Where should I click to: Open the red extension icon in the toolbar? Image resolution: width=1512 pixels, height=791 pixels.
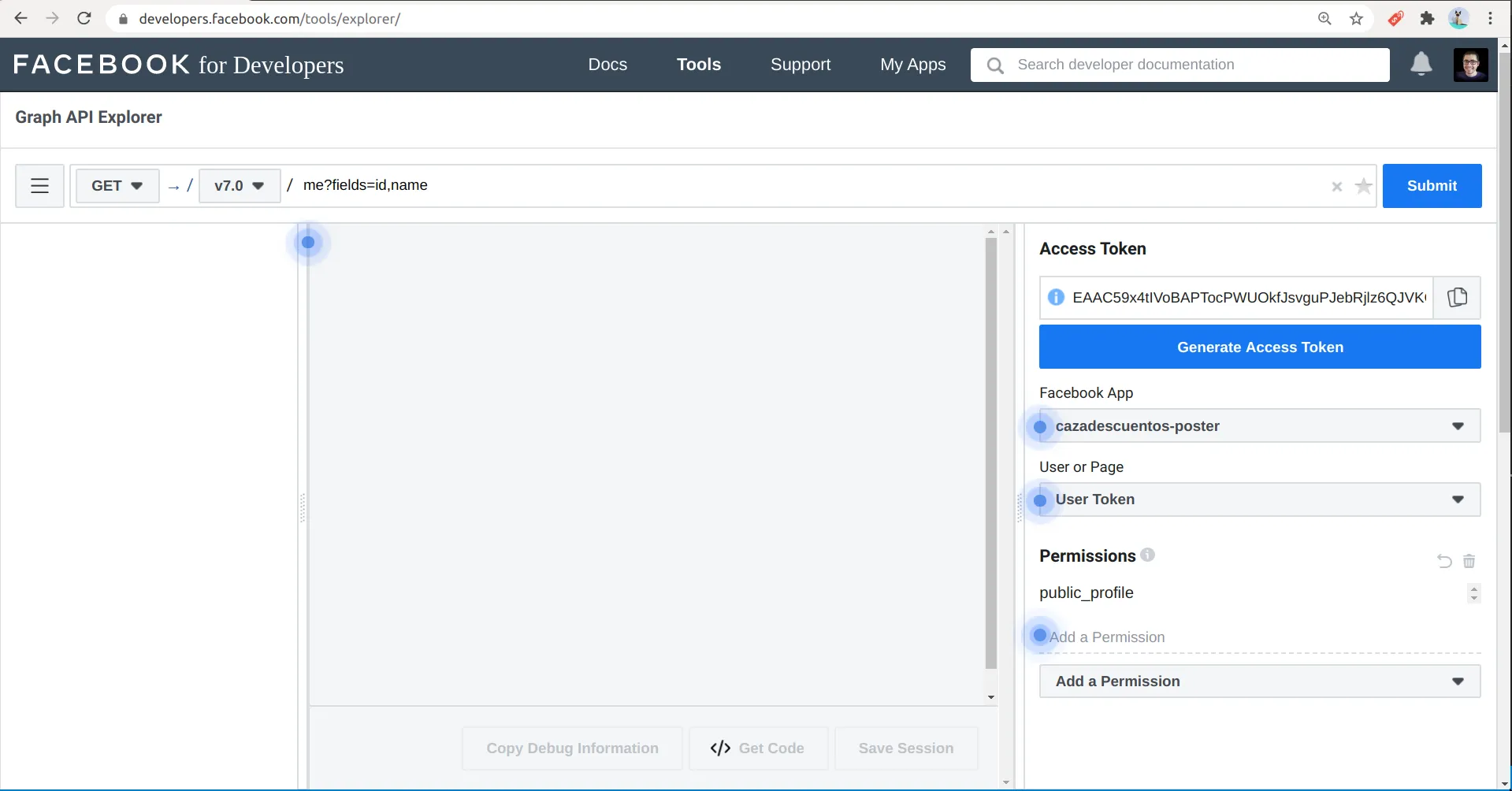pyautogui.click(x=1395, y=18)
